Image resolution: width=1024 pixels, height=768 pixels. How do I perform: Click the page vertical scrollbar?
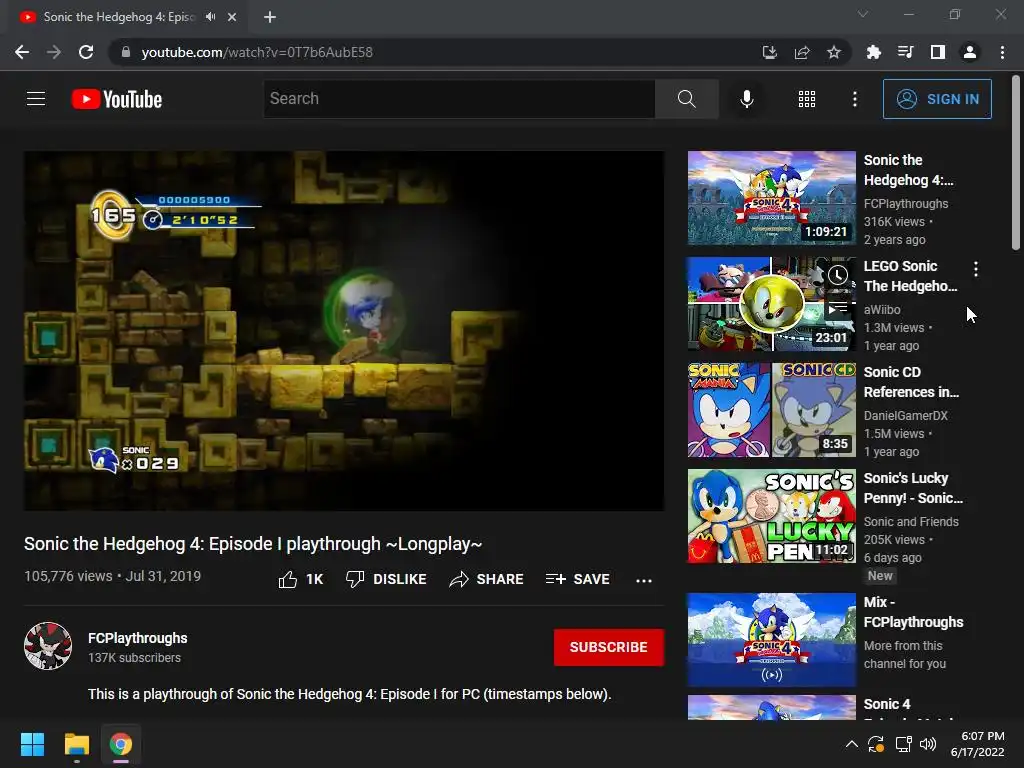coord(1016,163)
